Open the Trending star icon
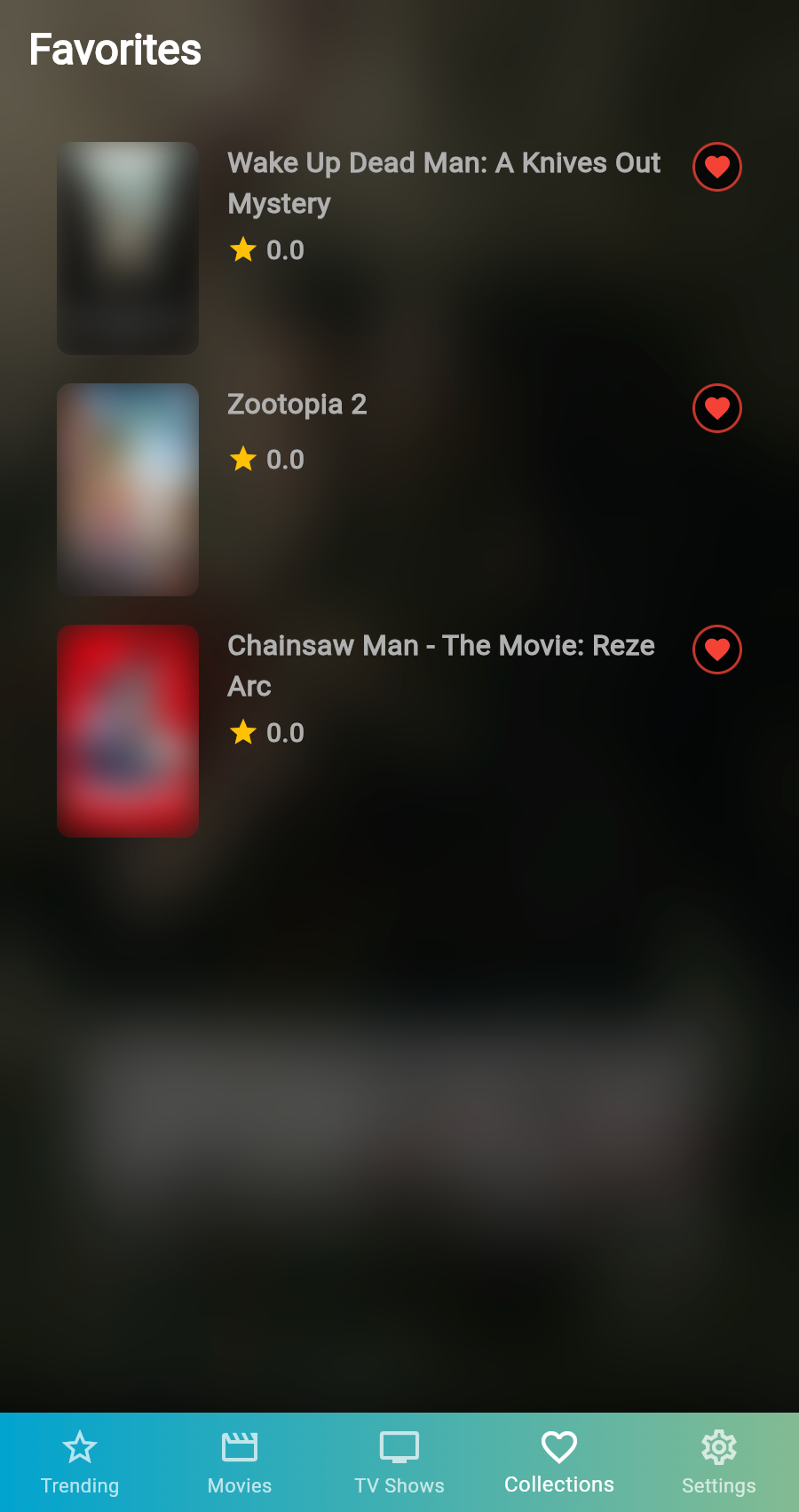This screenshot has width=799, height=1512. pos(80,1447)
